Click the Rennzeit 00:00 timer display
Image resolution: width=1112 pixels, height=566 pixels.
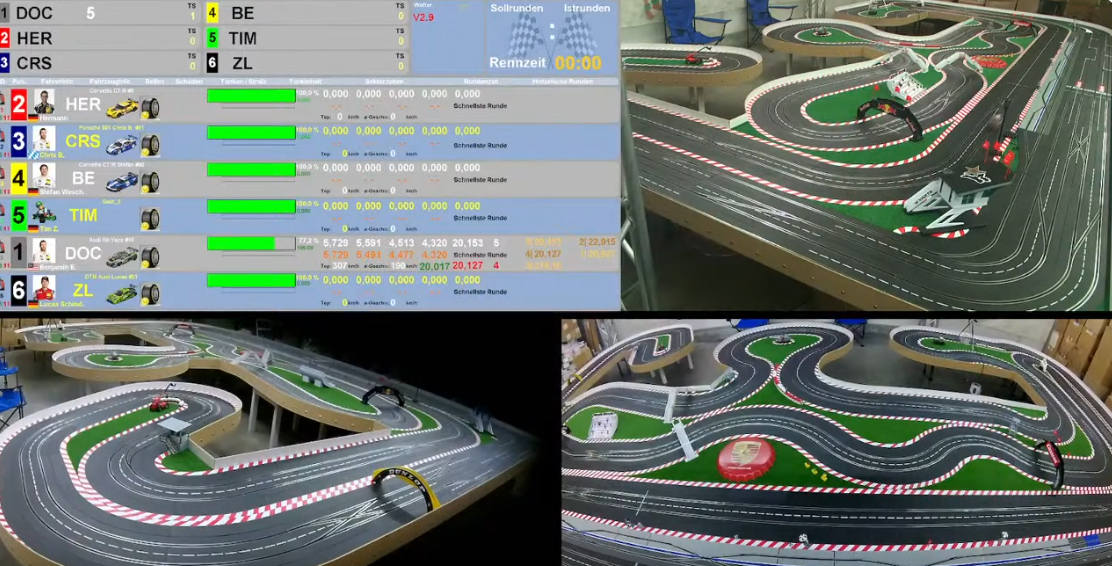(545, 63)
